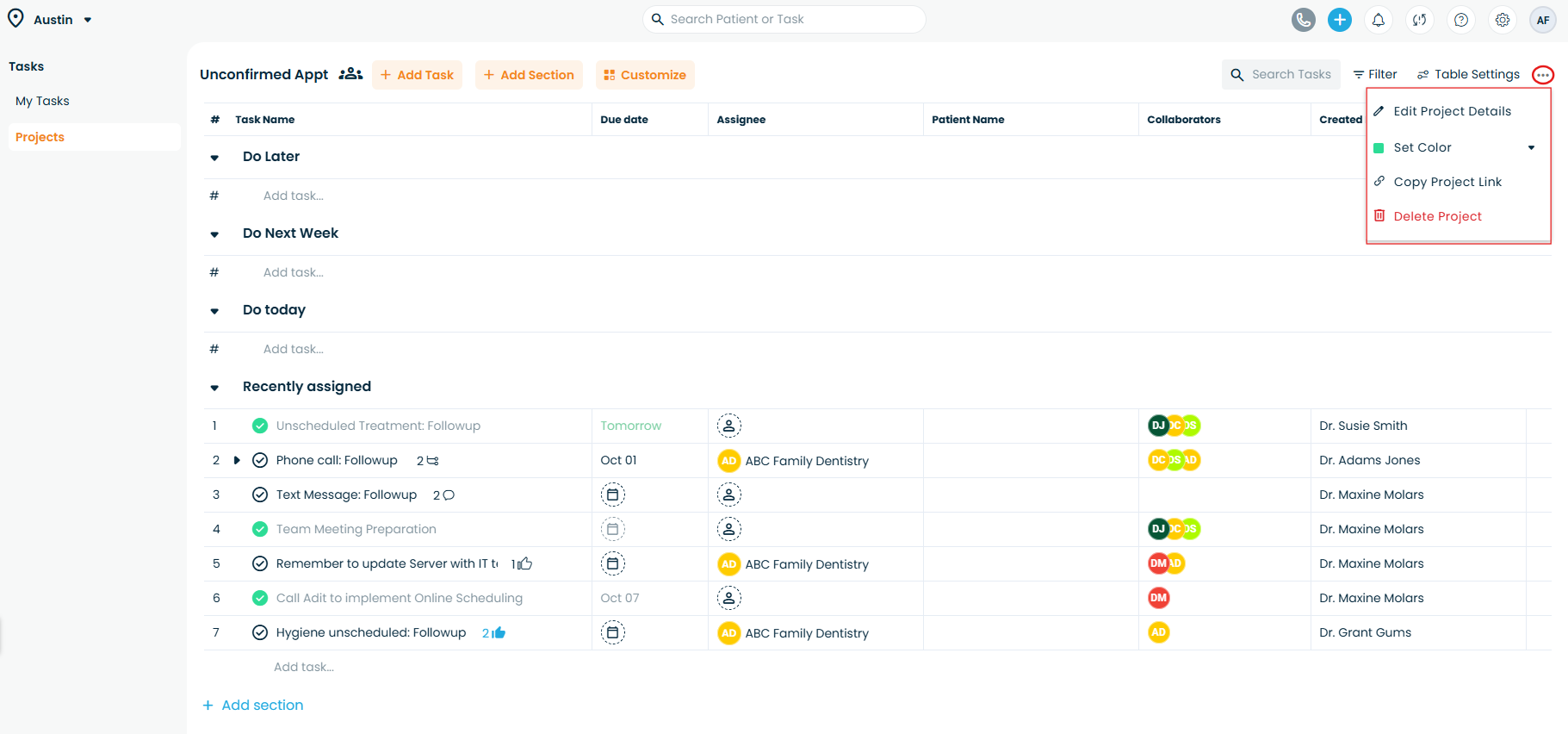Image resolution: width=1568 pixels, height=734 pixels.
Task: Click the Search Tasks input field
Action: click(x=1290, y=75)
